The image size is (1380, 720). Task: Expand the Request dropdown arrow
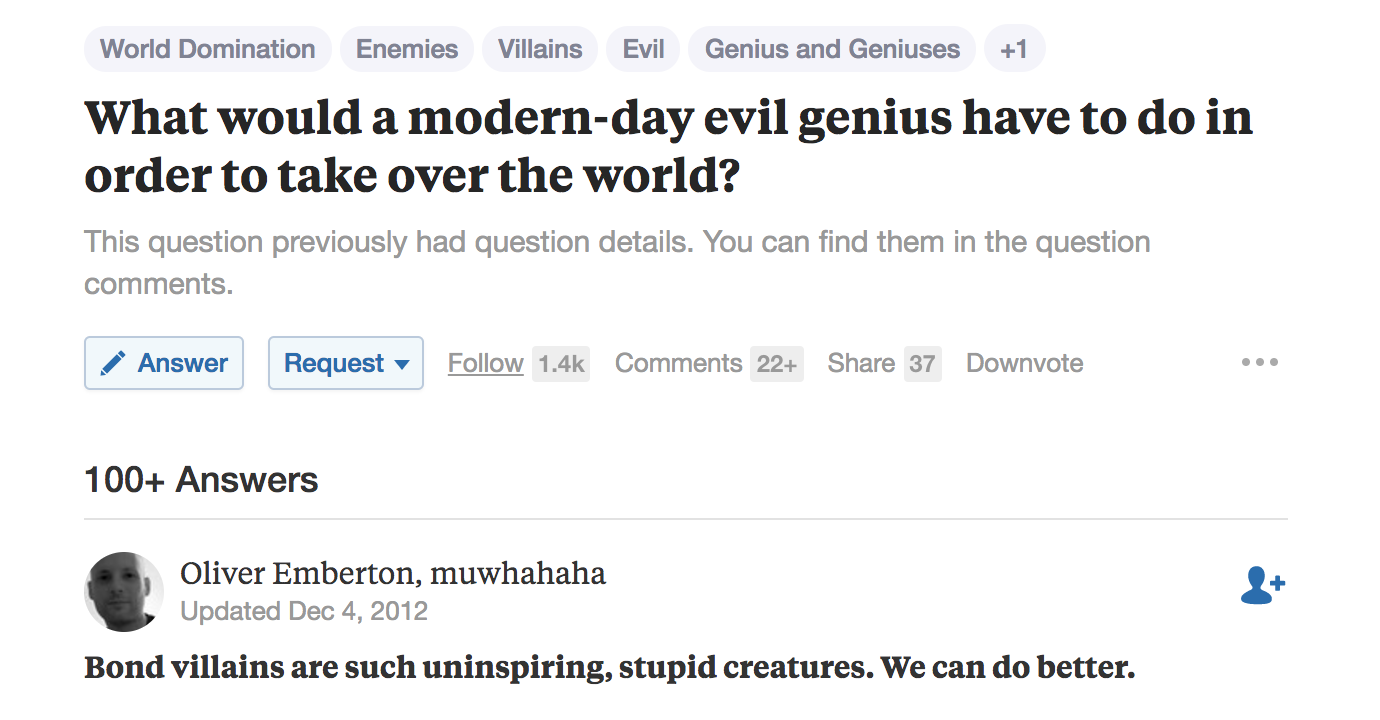(x=402, y=365)
